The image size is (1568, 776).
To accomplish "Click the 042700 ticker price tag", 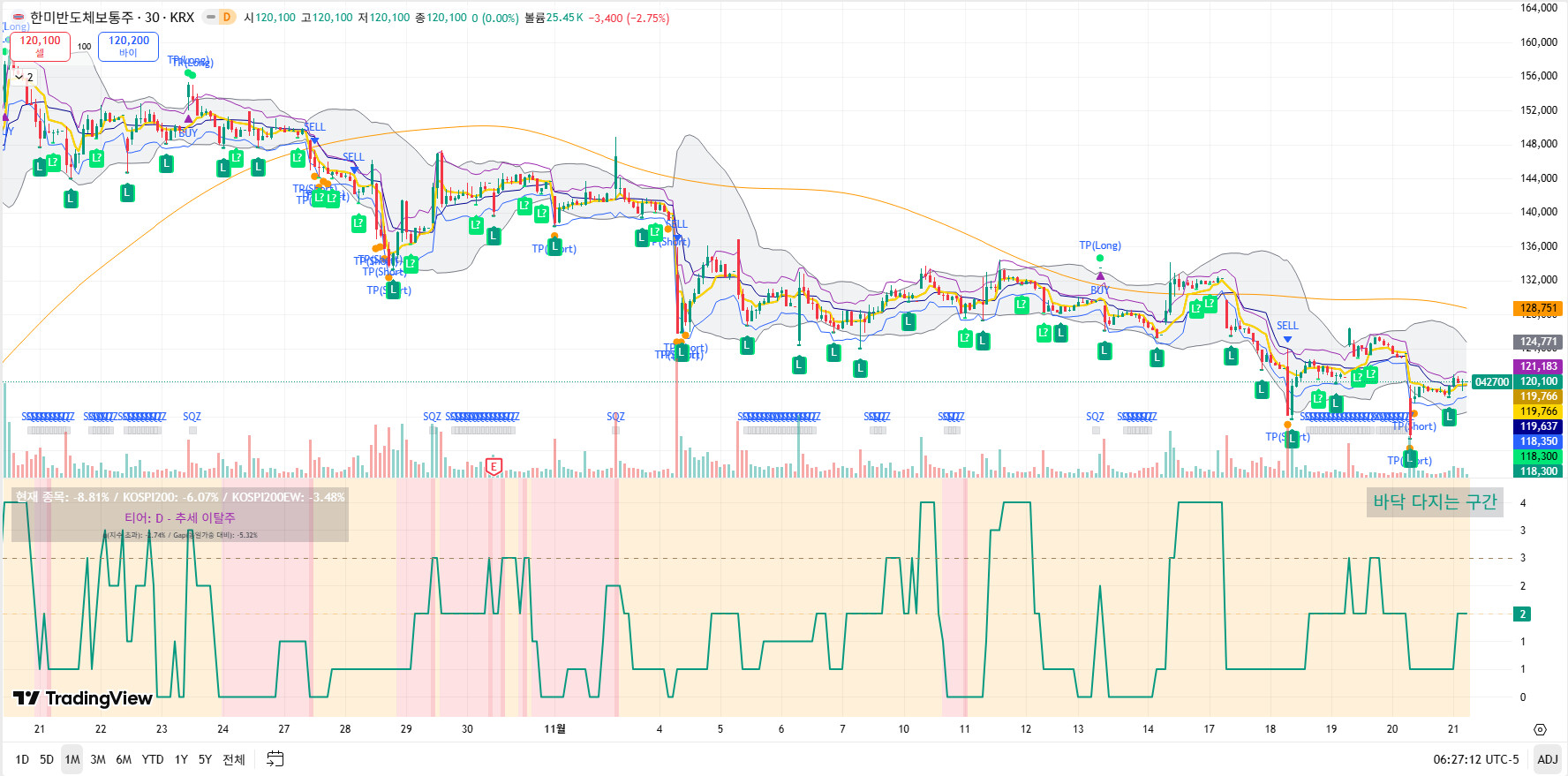I will 1492,382.
